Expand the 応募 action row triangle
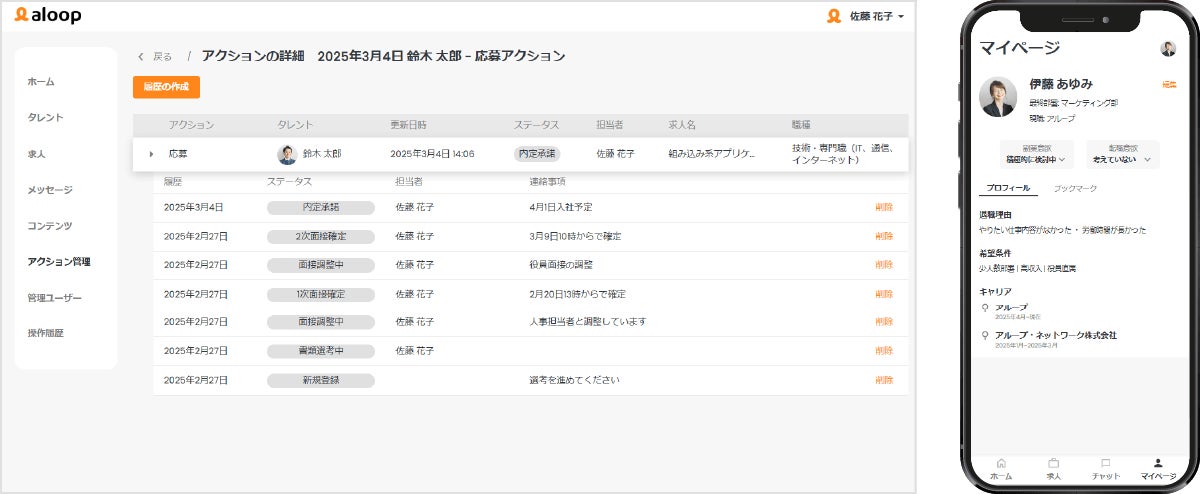This screenshot has width=1200, height=494. [151, 154]
